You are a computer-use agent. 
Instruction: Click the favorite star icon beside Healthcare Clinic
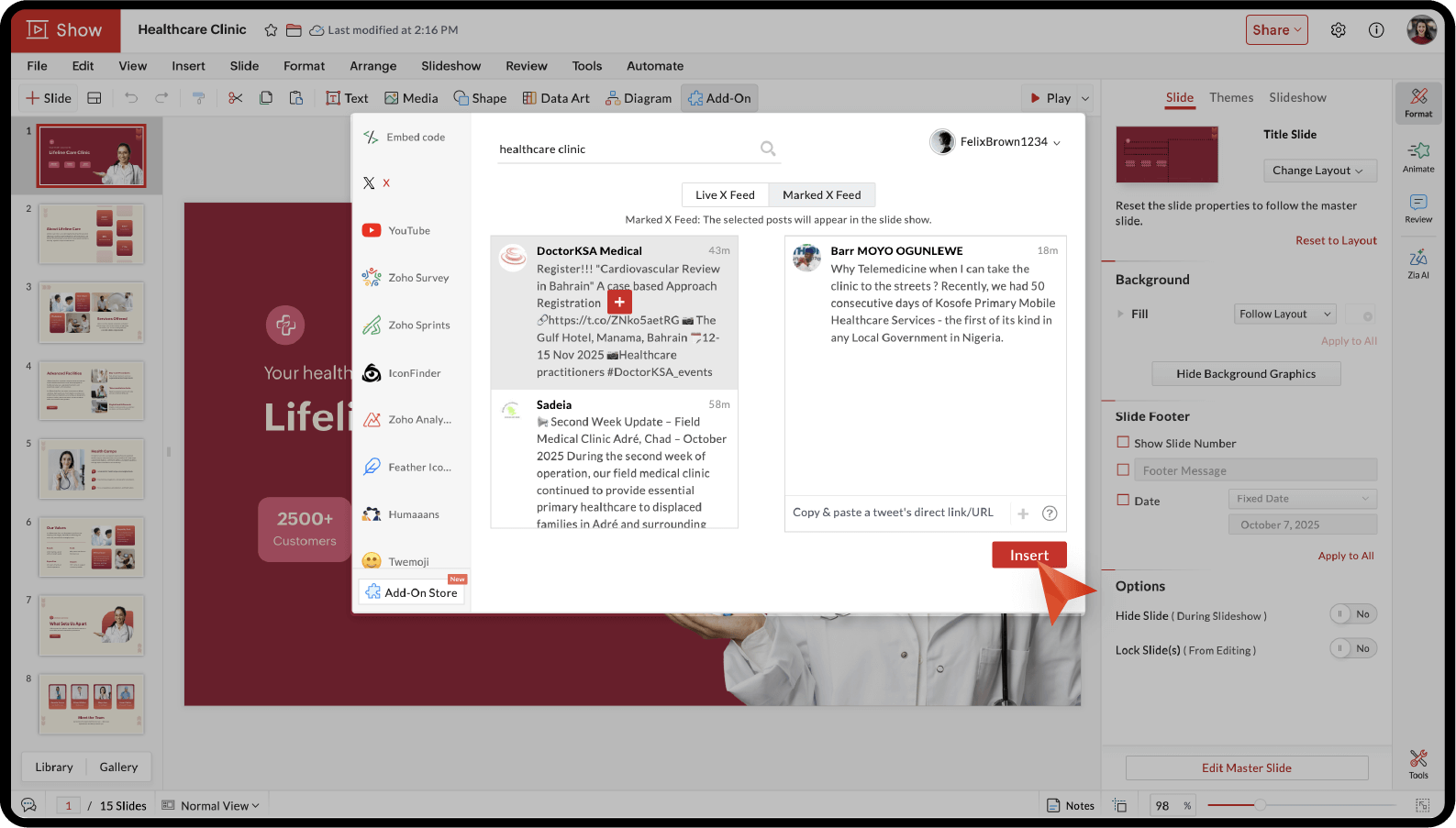coord(271,30)
